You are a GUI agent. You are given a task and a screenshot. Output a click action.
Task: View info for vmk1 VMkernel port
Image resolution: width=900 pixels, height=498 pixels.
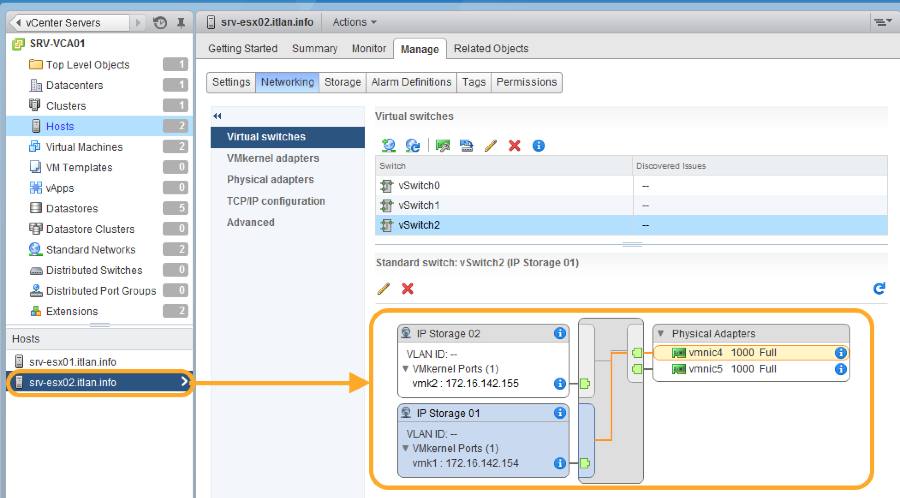tap(560, 464)
